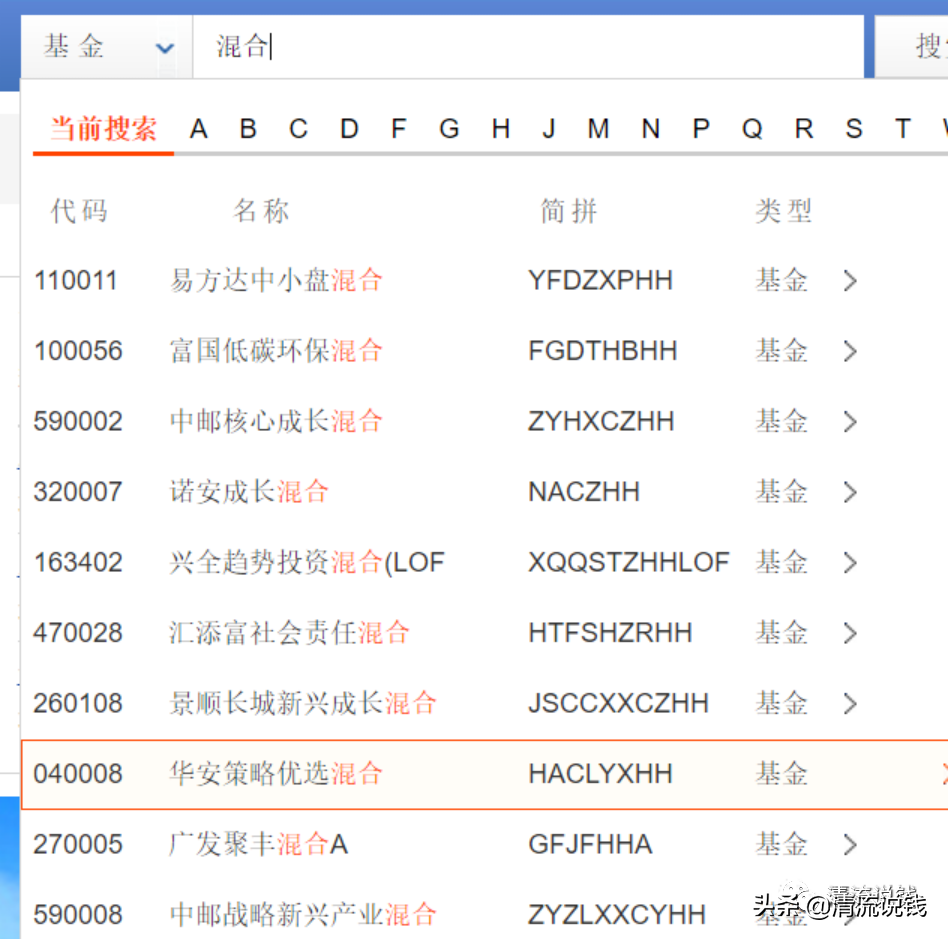The image size is (948, 939).
Task: Click fund code 320007
Action: point(78,492)
